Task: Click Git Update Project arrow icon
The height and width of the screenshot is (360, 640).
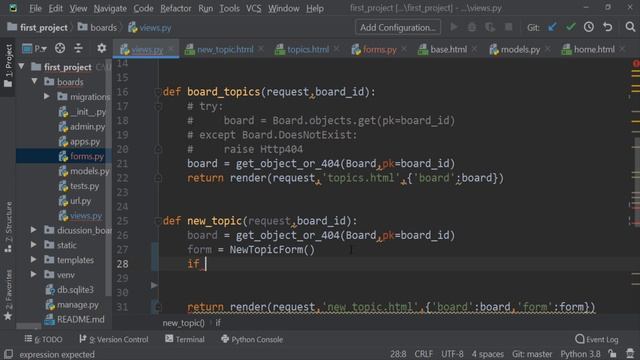Action: [552, 27]
